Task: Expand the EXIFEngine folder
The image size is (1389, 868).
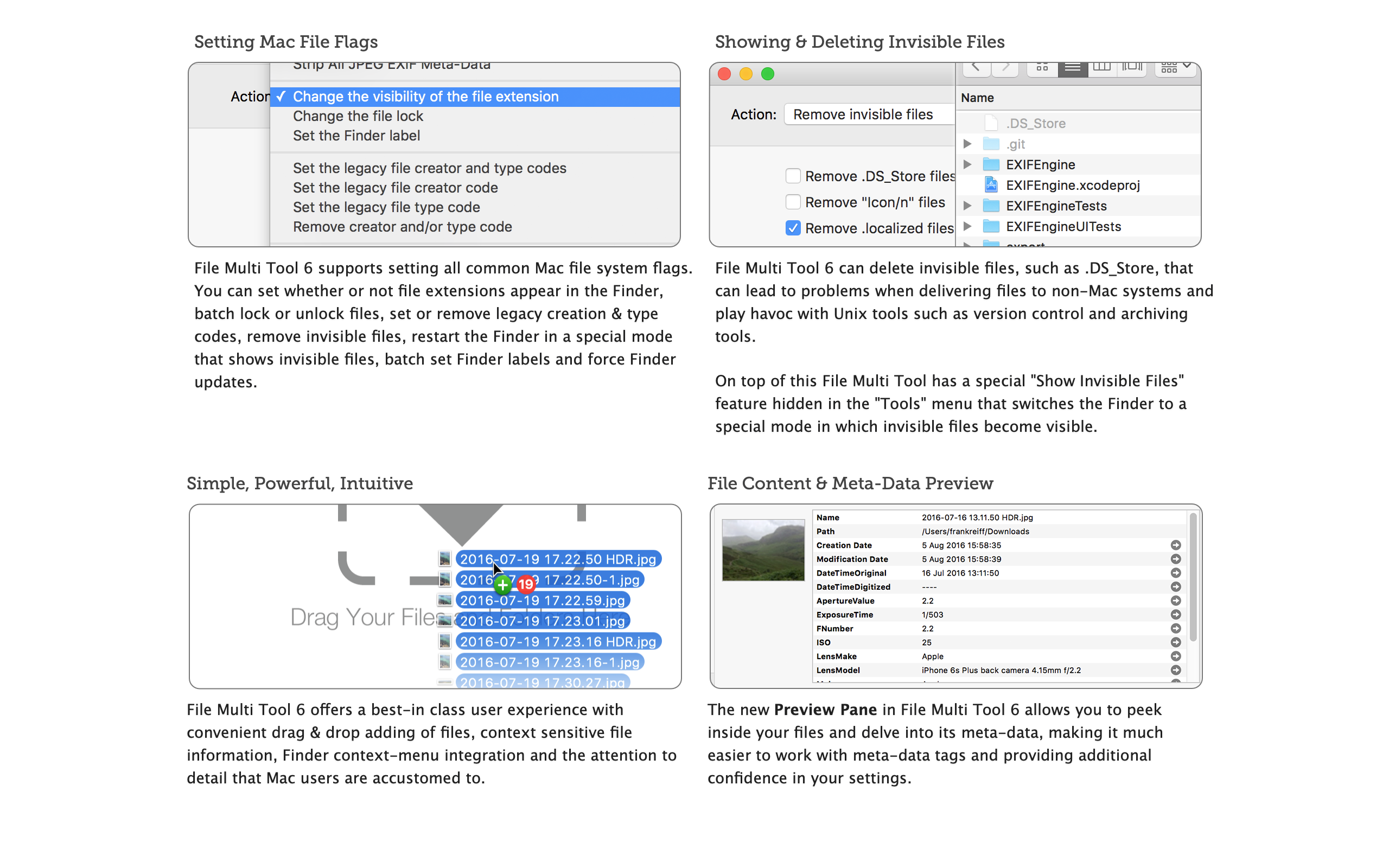Action: point(967,165)
